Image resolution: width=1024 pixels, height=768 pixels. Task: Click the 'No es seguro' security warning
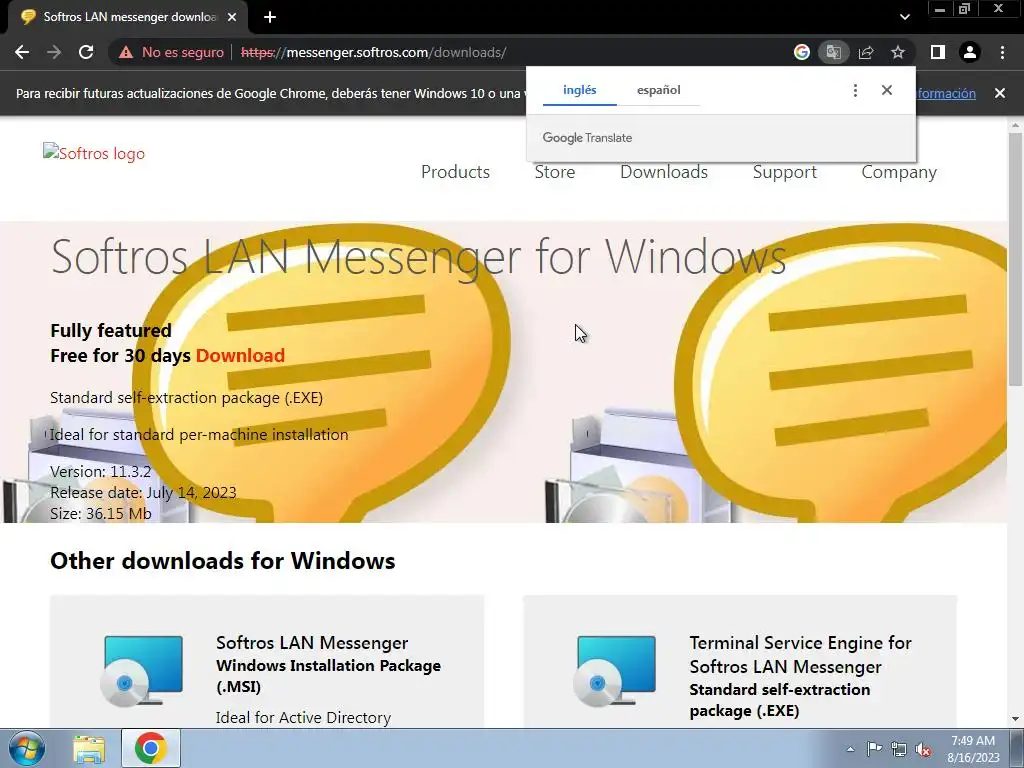click(171, 52)
